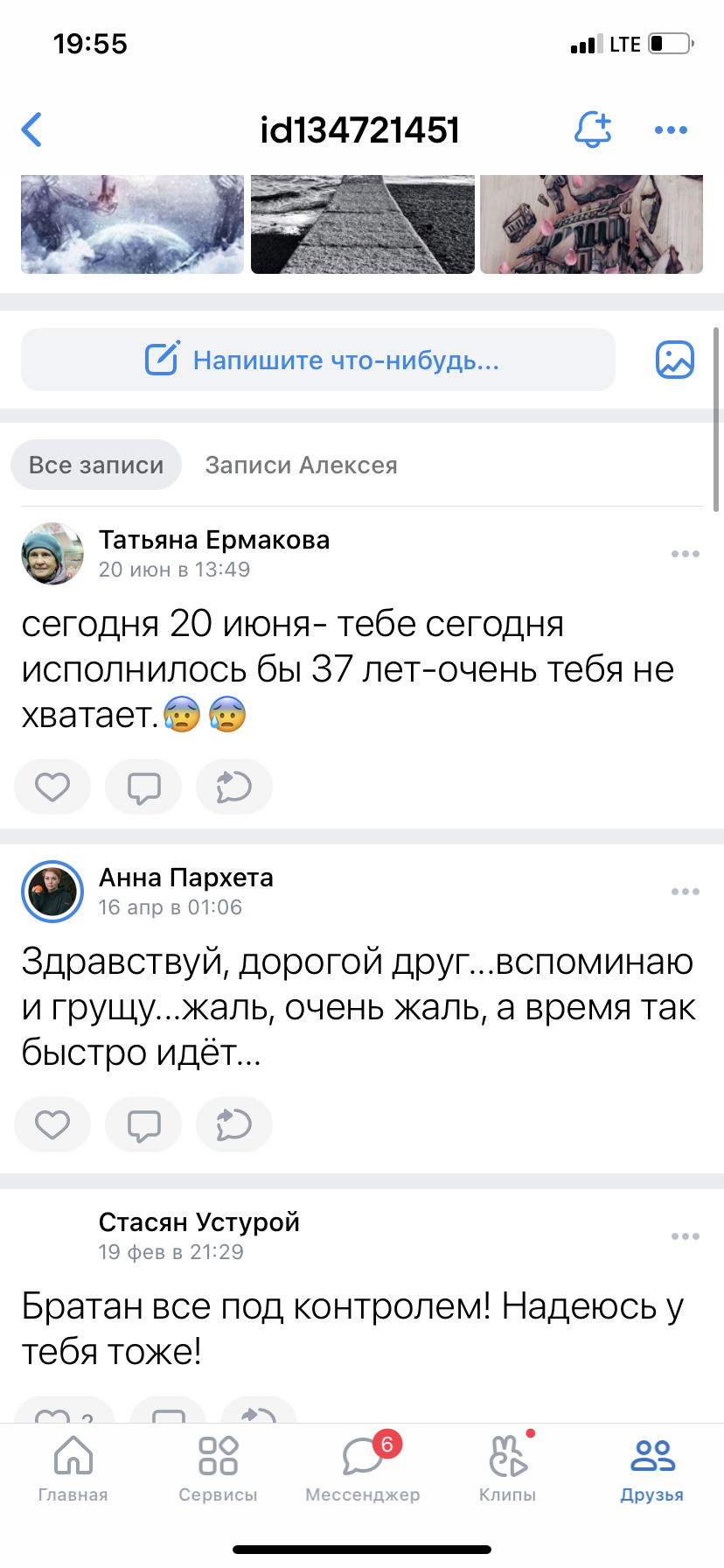Tap 'Напишите что-нибудь...' post input field
This screenshot has height=1568, width=724.
[318, 360]
